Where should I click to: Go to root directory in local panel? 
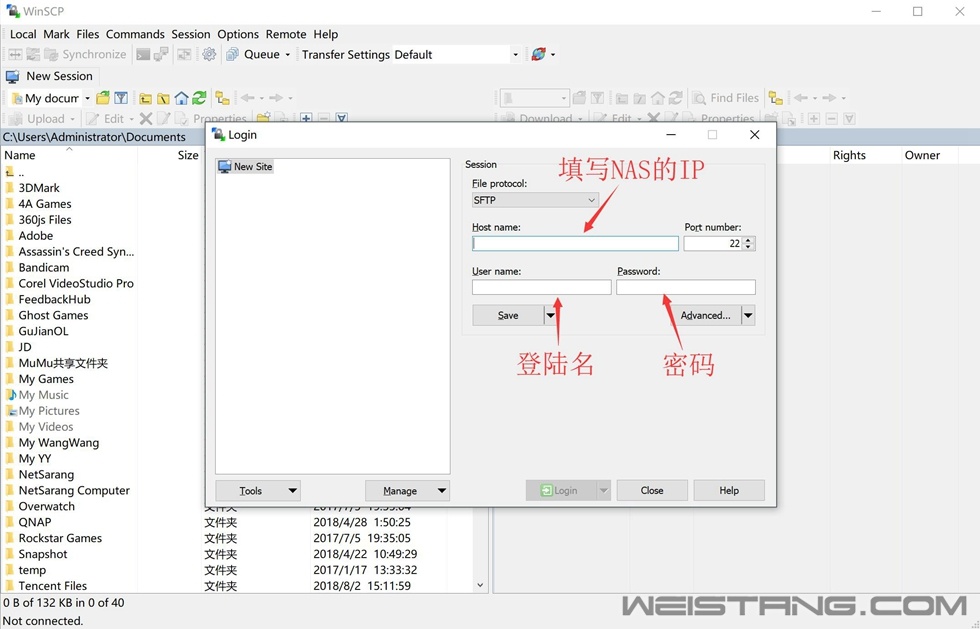[163, 98]
